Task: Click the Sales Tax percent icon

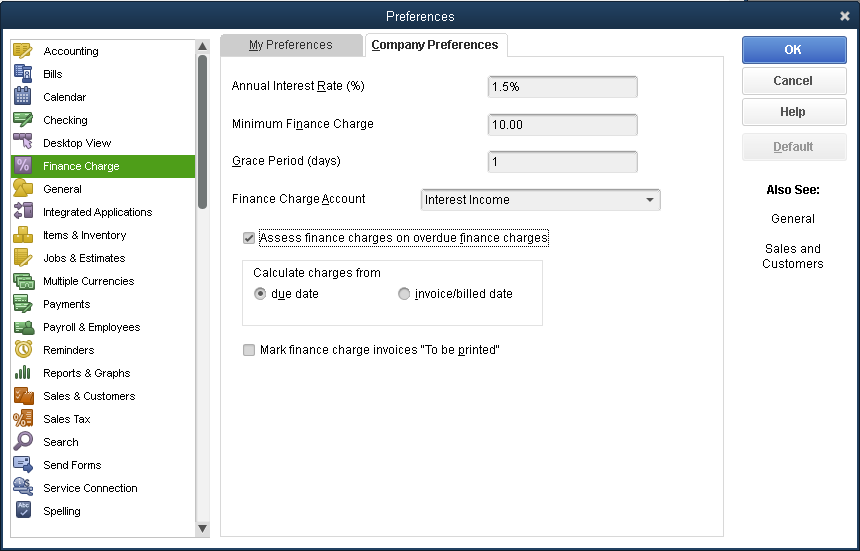Action: coord(23,419)
